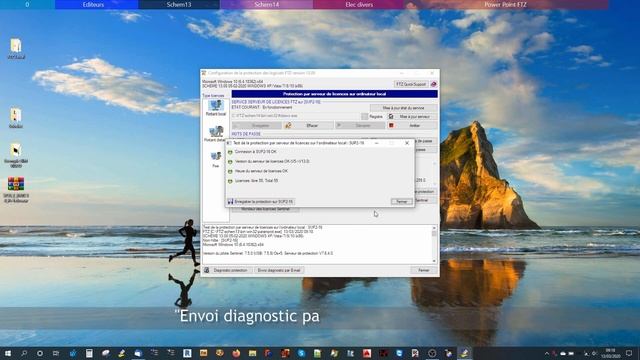
Task: Click the taskbar clock and date
Action: 611,353
